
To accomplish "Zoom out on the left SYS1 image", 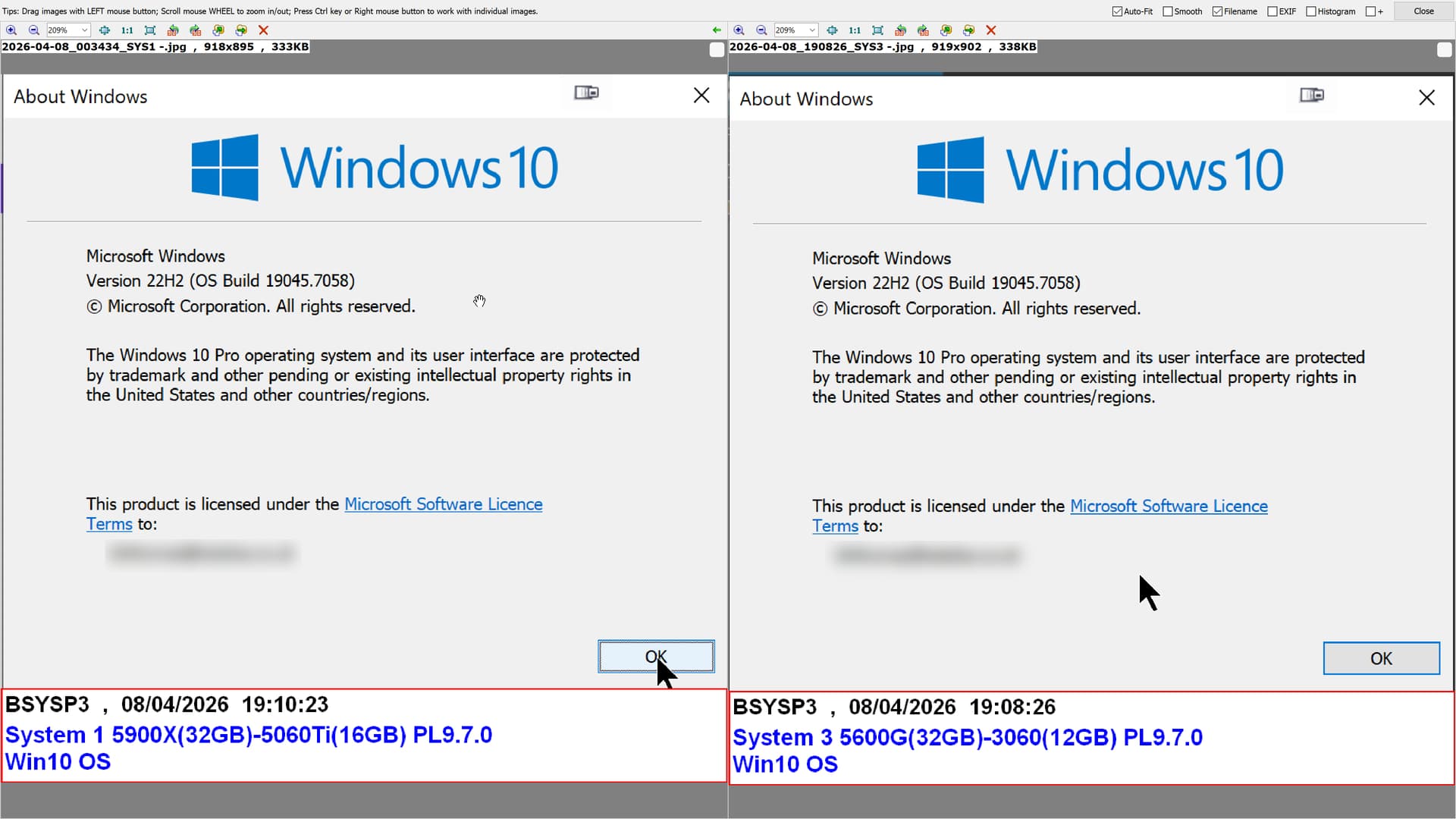I will pos(34,30).
